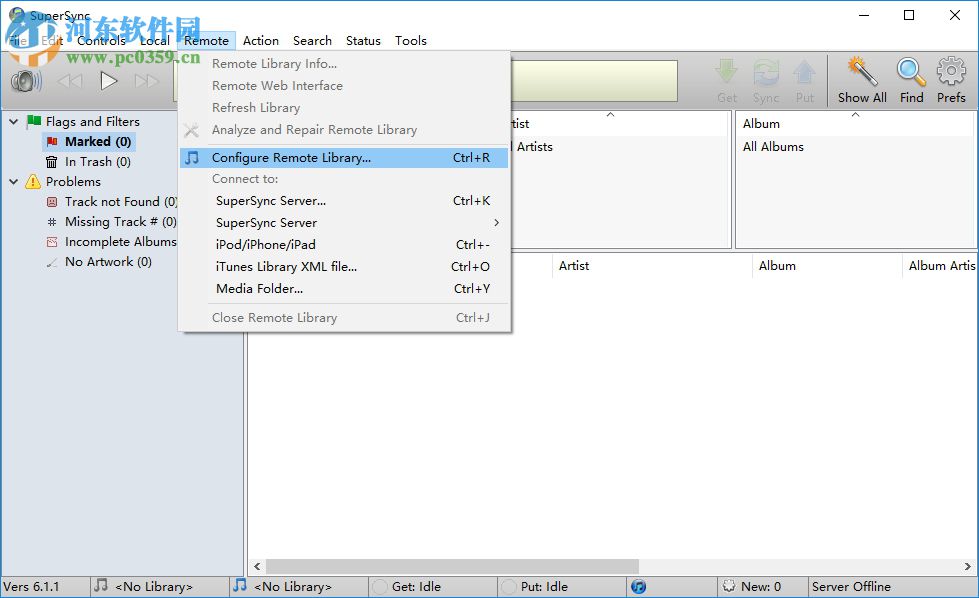
Task: Click Vers 6.1.1 in status bar
Action: (31, 587)
